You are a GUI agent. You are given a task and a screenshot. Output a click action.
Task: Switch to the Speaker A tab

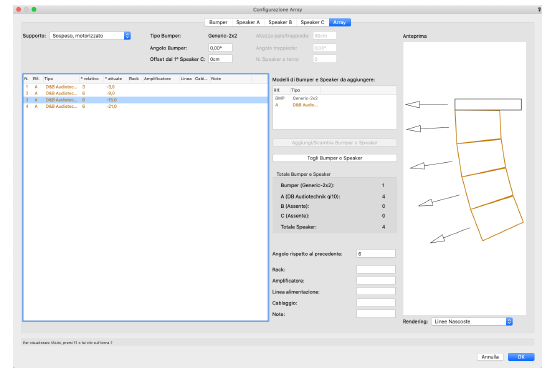point(248,22)
